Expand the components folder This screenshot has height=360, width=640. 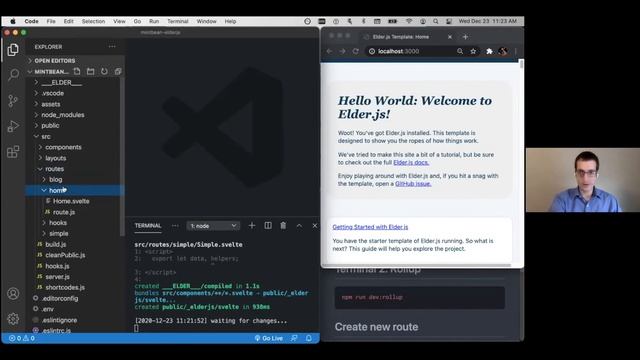click(63, 147)
